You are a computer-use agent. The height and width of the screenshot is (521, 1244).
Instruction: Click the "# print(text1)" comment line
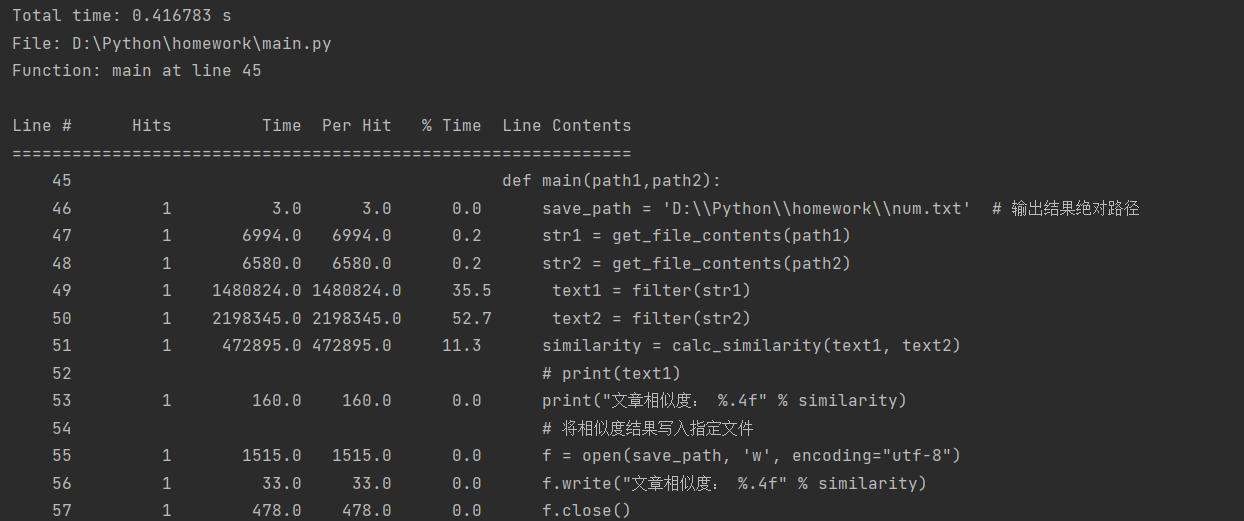click(x=611, y=373)
